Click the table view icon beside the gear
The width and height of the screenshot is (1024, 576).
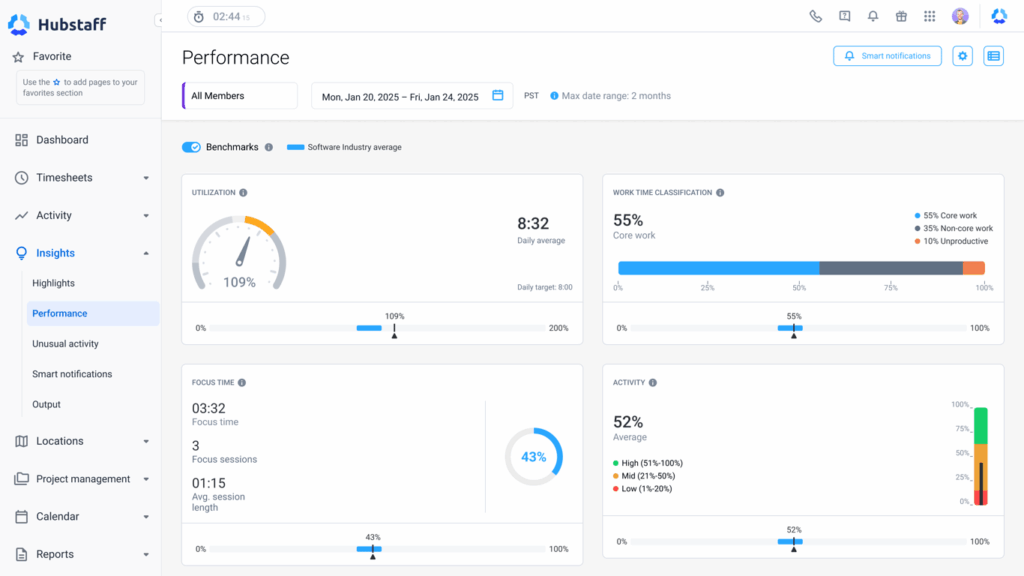pos(992,56)
